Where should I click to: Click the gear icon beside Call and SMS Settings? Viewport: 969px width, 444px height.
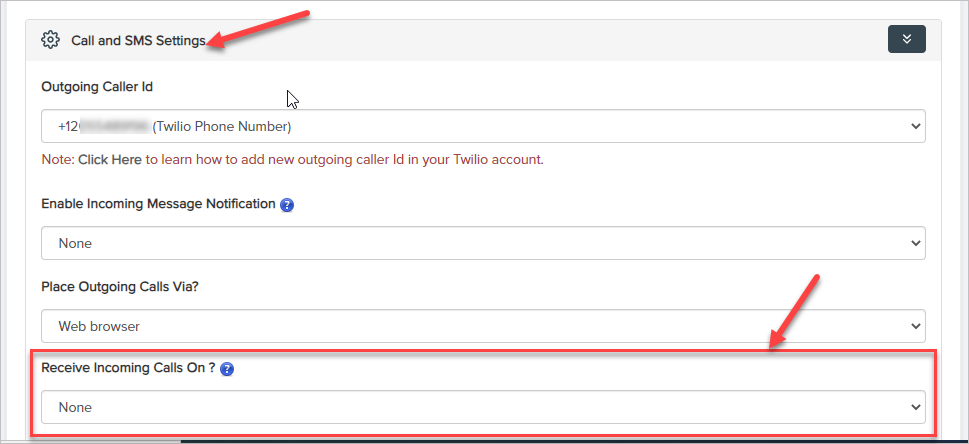pos(50,40)
